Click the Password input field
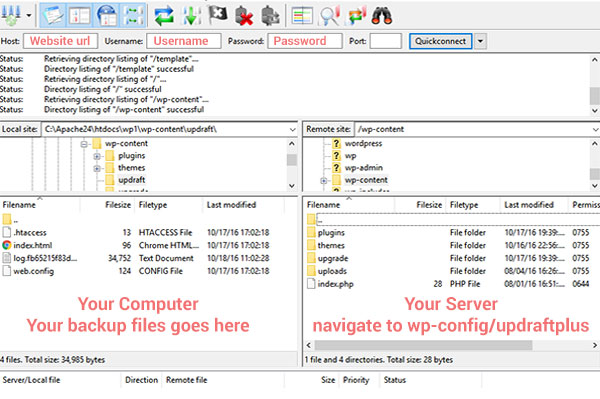The image size is (600, 399). [x=305, y=41]
